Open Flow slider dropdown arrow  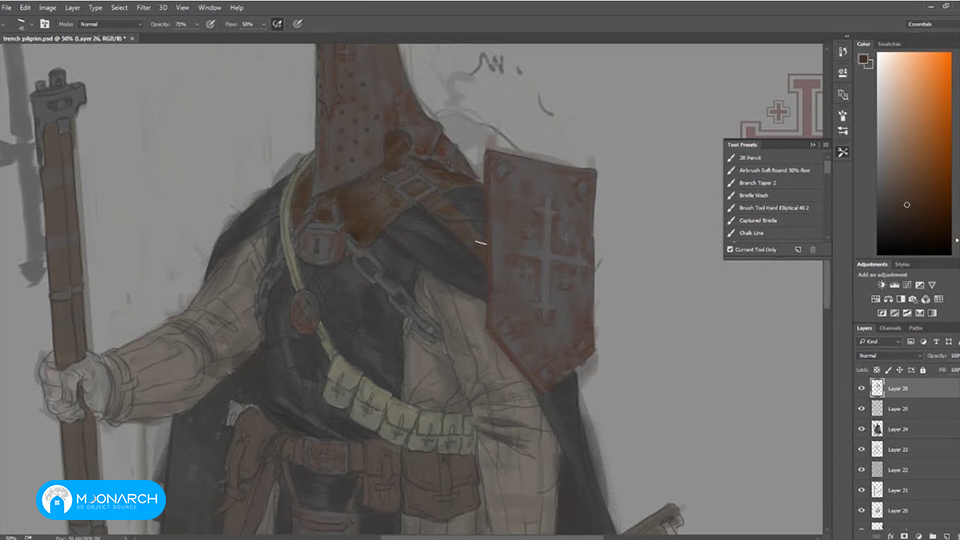pos(263,24)
